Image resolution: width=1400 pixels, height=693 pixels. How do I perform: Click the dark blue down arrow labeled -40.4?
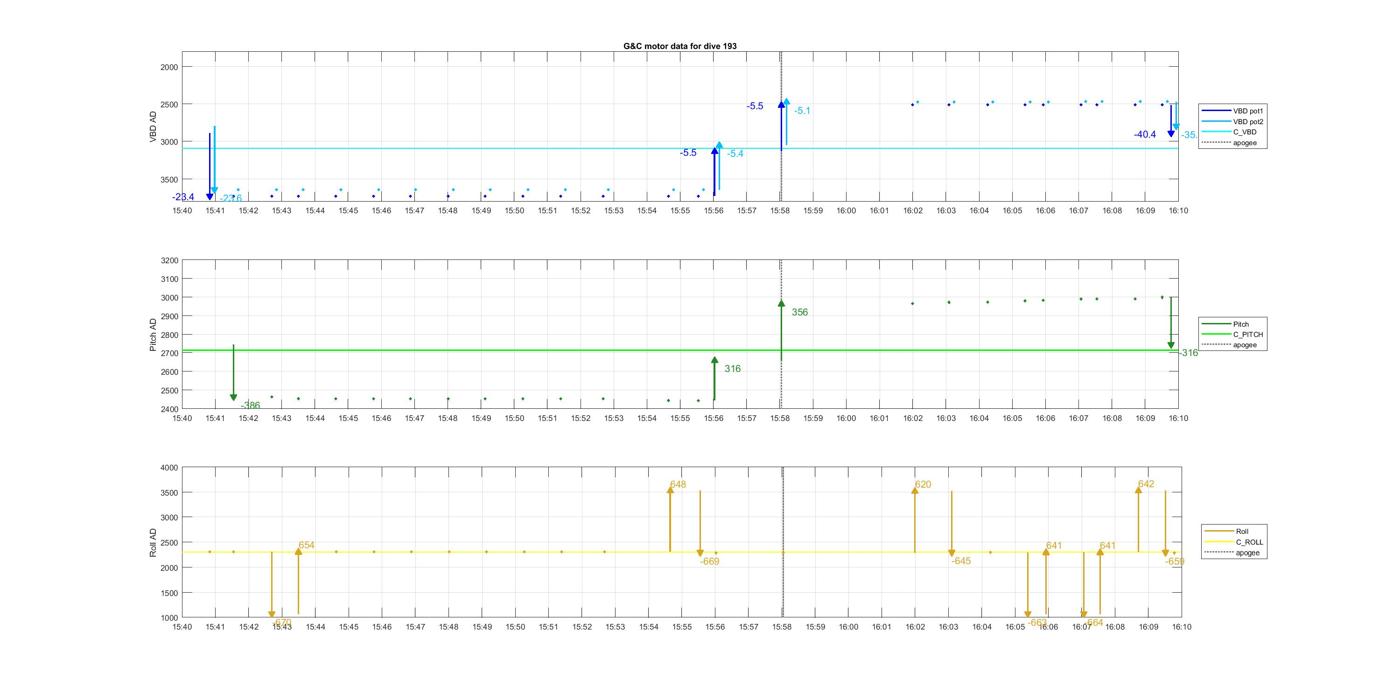1171,120
